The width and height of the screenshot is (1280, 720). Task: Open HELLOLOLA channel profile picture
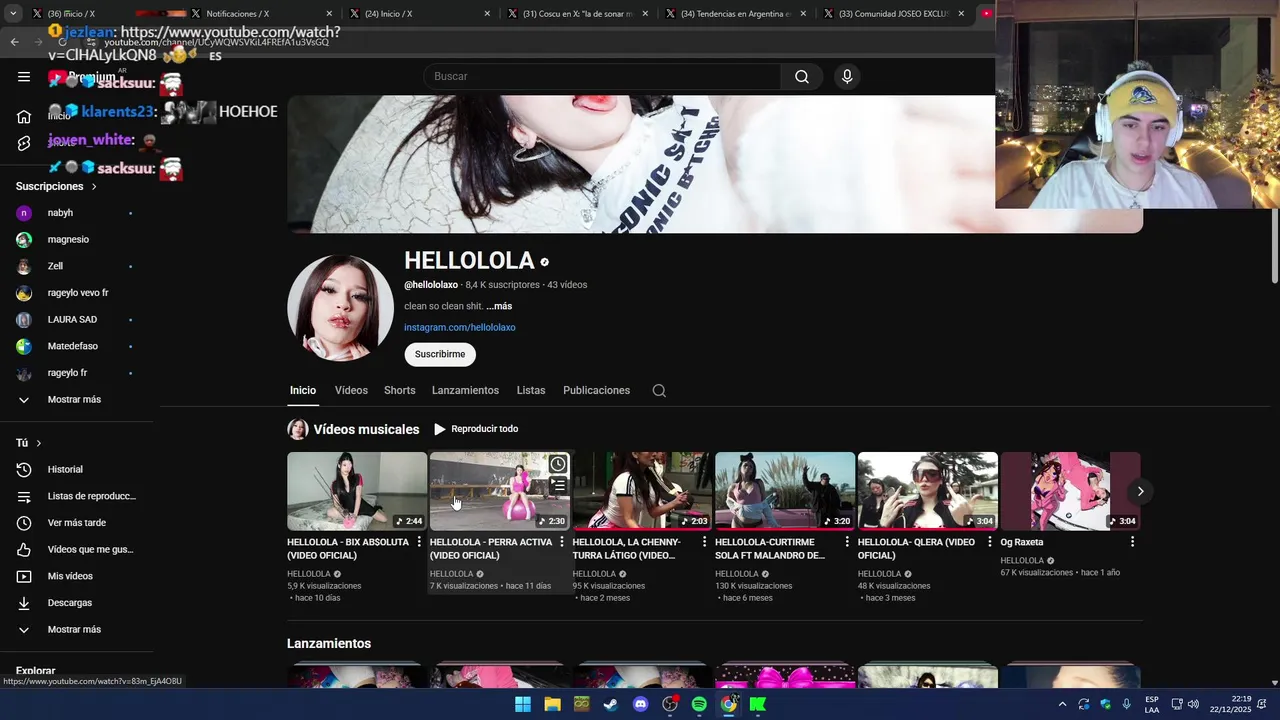click(x=340, y=308)
